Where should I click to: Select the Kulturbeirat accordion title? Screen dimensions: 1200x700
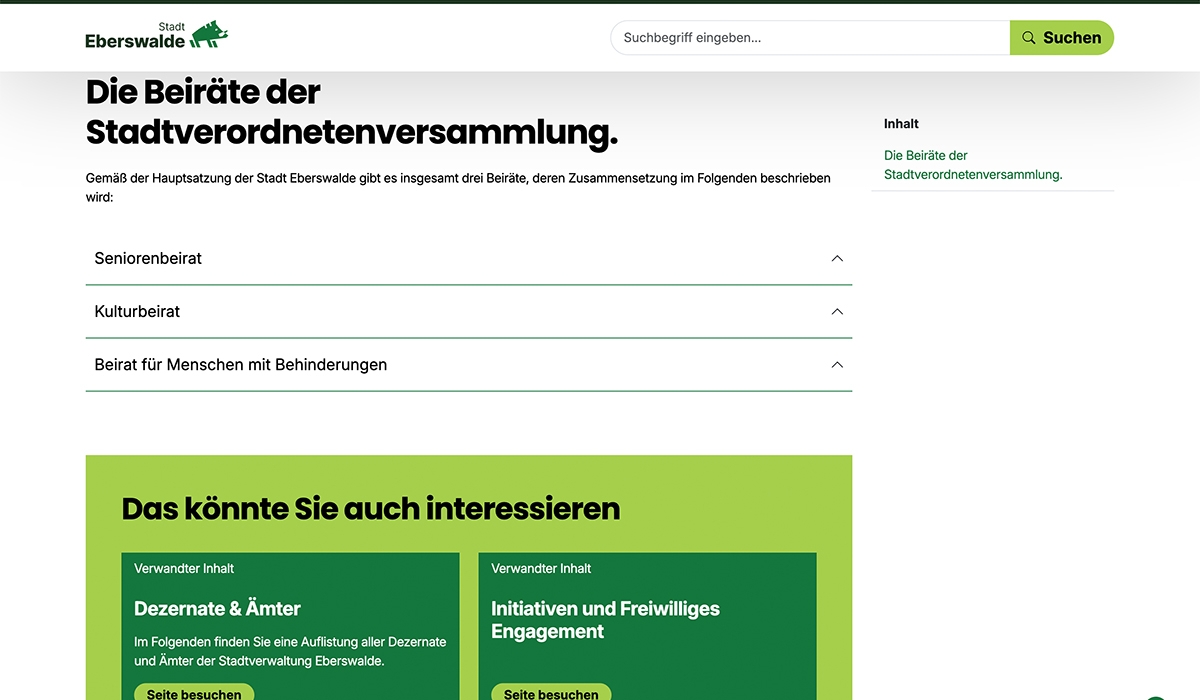[137, 311]
